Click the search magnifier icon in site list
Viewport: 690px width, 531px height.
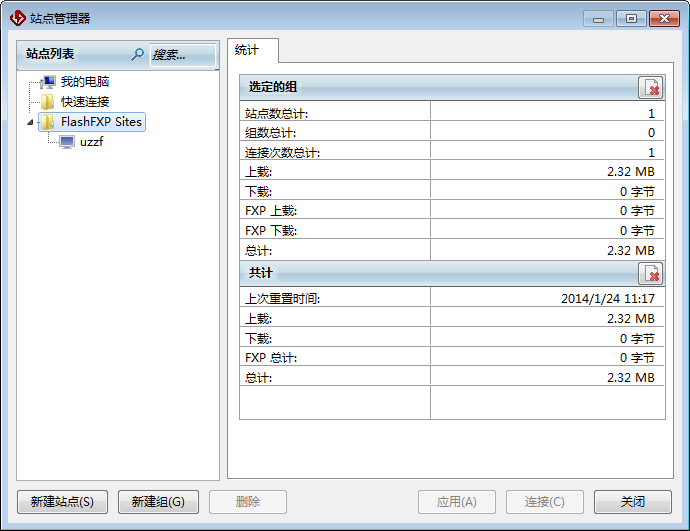[137, 55]
